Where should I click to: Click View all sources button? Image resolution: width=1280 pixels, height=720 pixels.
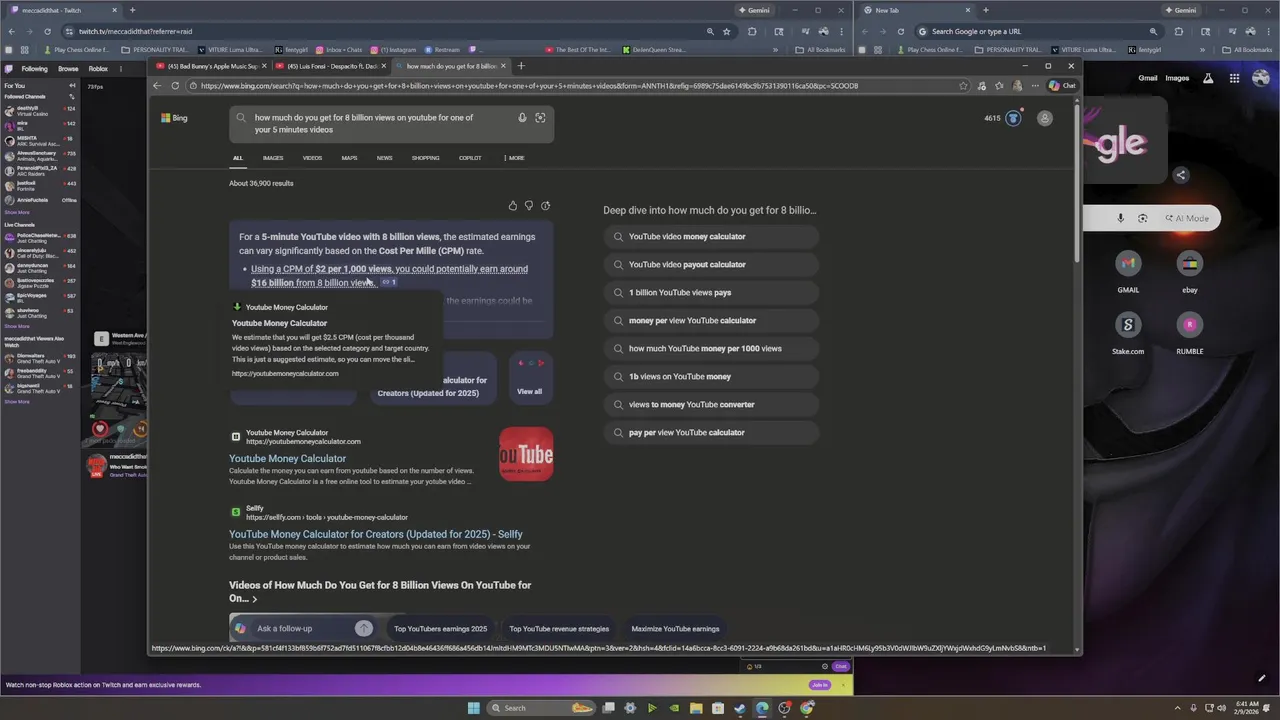(x=530, y=377)
